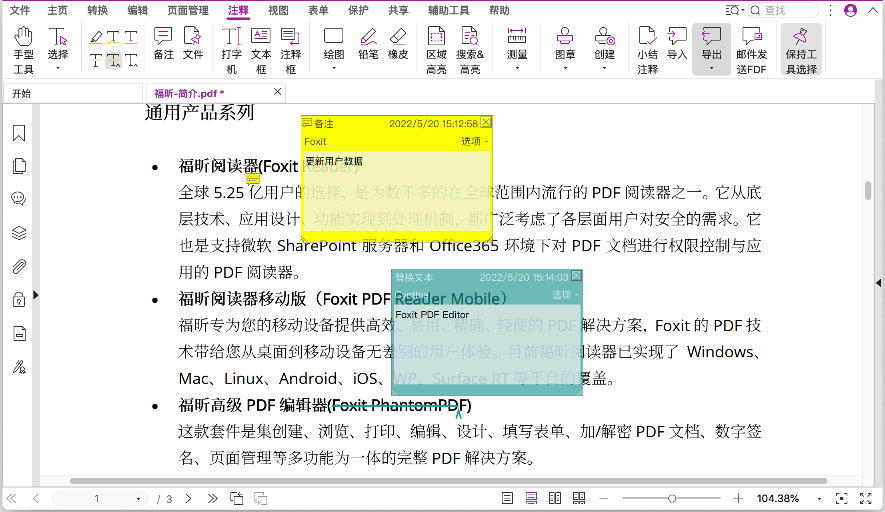The height and width of the screenshot is (512, 885).
Task: Switch to continuous page view mode
Action: [531, 498]
